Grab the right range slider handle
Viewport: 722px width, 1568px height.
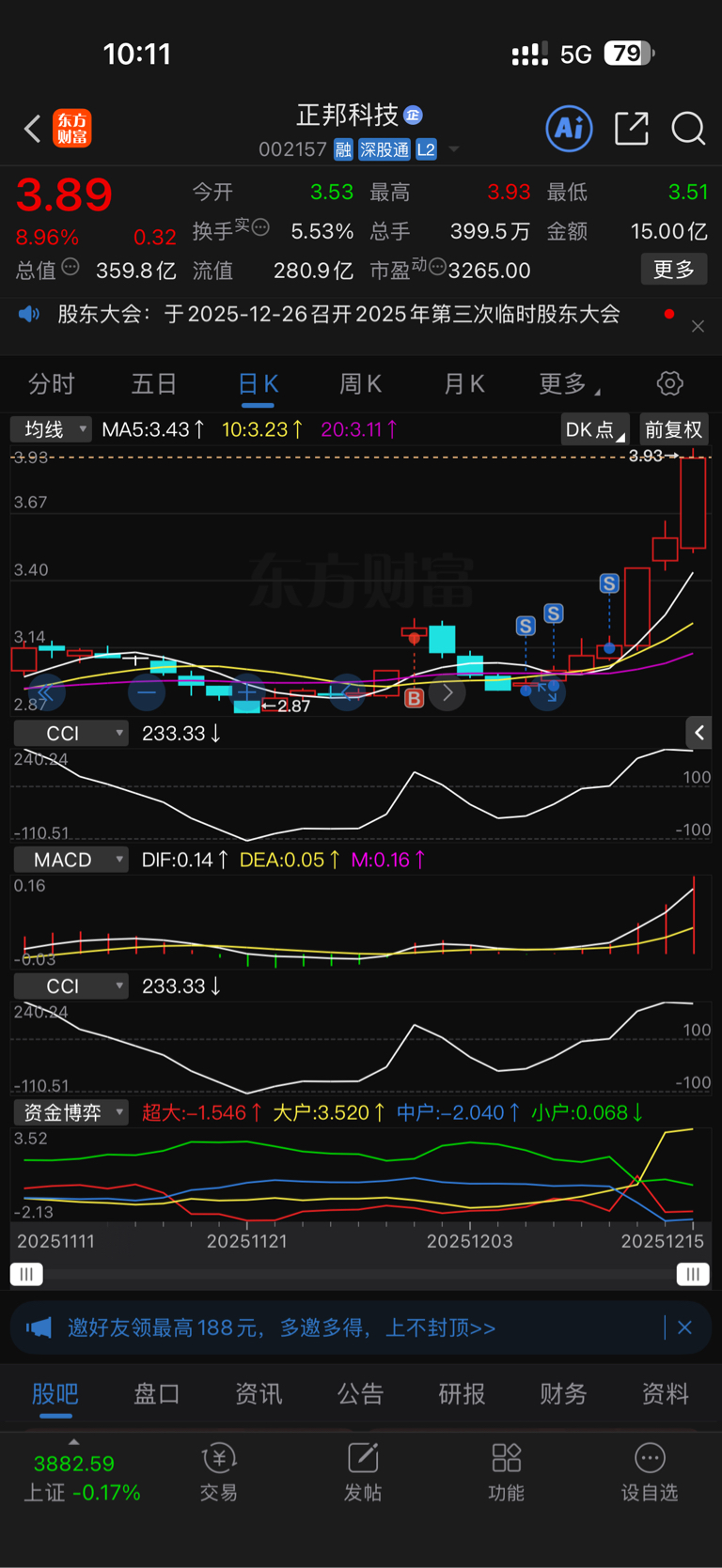pyautogui.click(x=693, y=1274)
